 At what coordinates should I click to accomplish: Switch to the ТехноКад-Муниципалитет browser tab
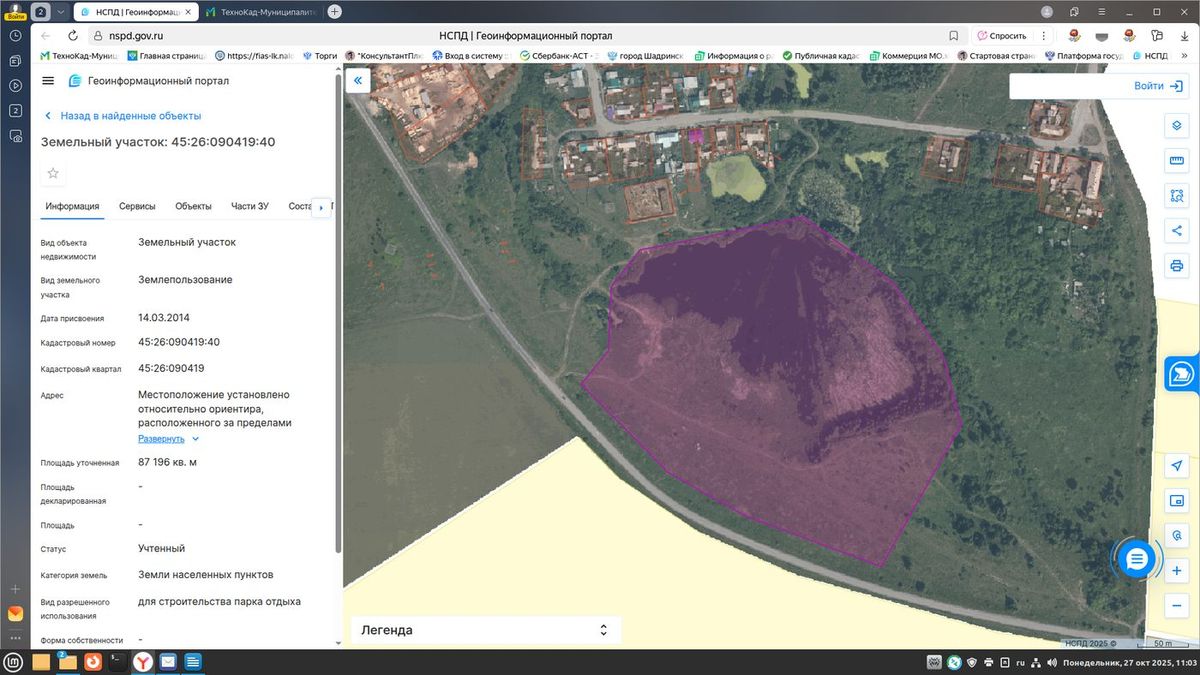coord(261,12)
